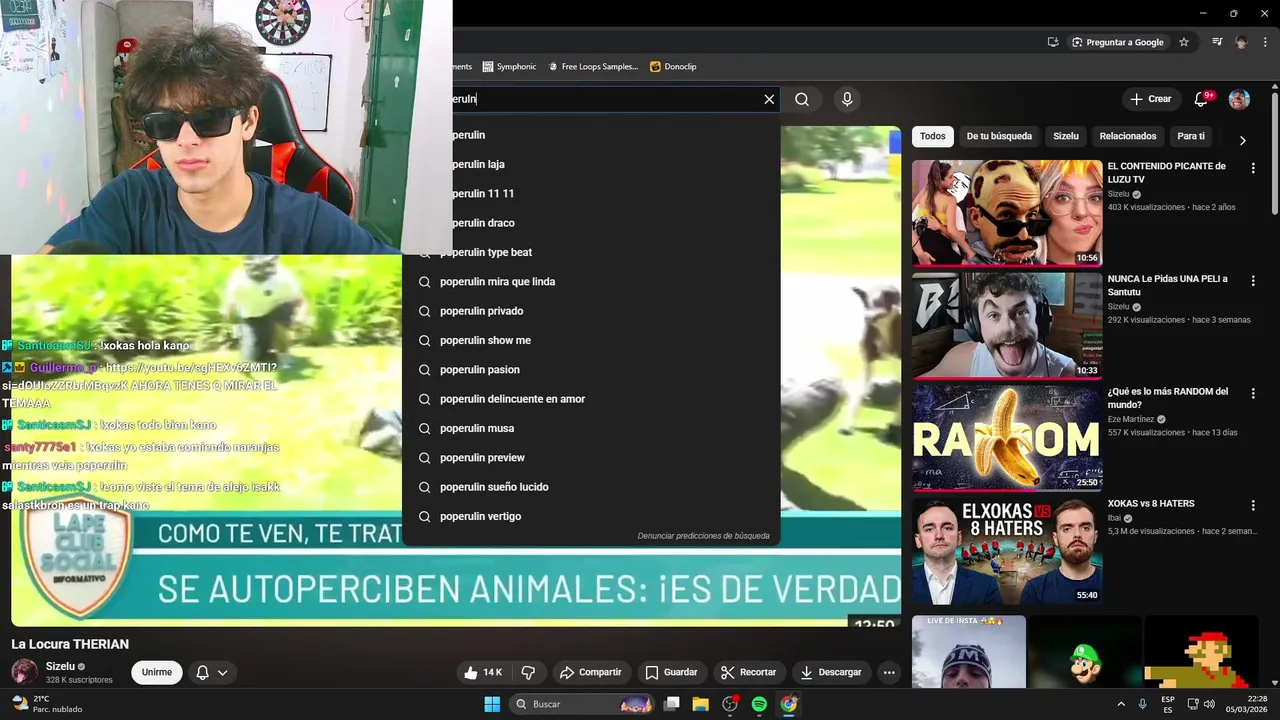Open the Santutu video thumbnail
This screenshot has height=720, width=1280.
tap(1007, 326)
